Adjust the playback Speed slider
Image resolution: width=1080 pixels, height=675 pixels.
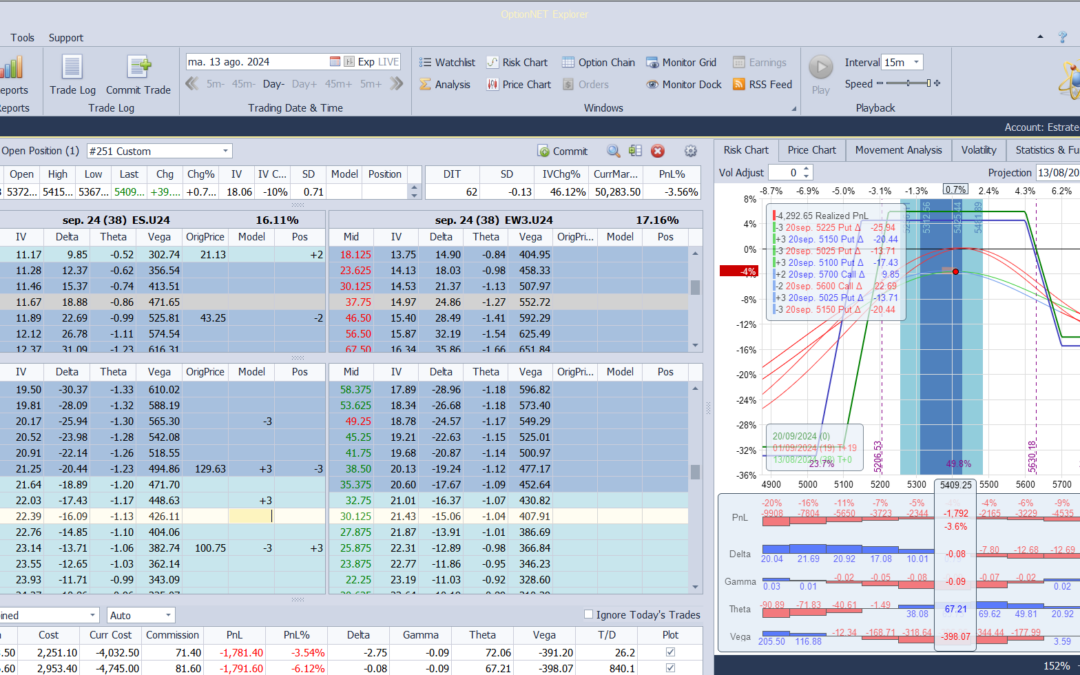coord(908,83)
